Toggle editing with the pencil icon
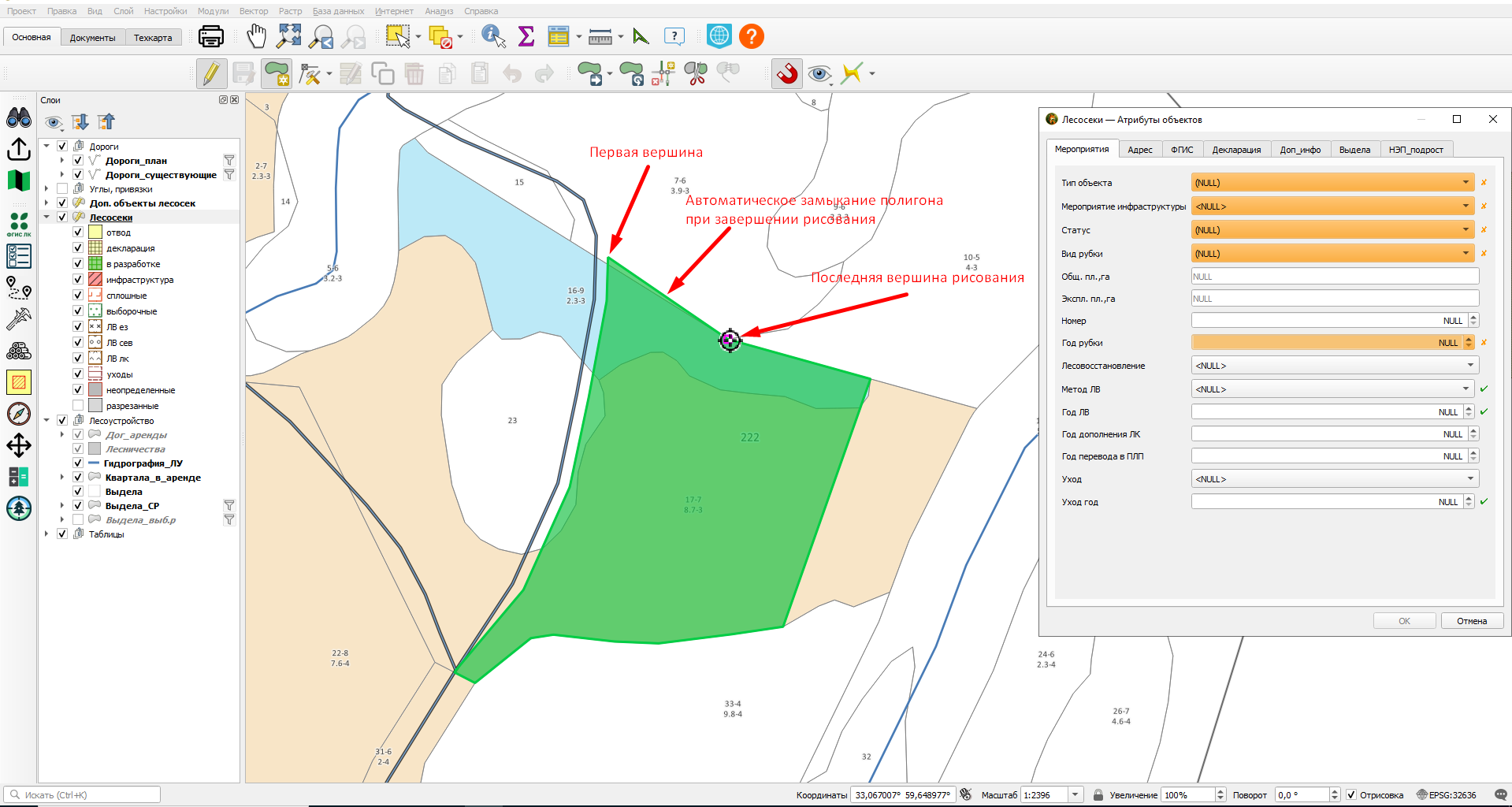The width and height of the screenshot is (1512, 807). click(x=211, y=74)
